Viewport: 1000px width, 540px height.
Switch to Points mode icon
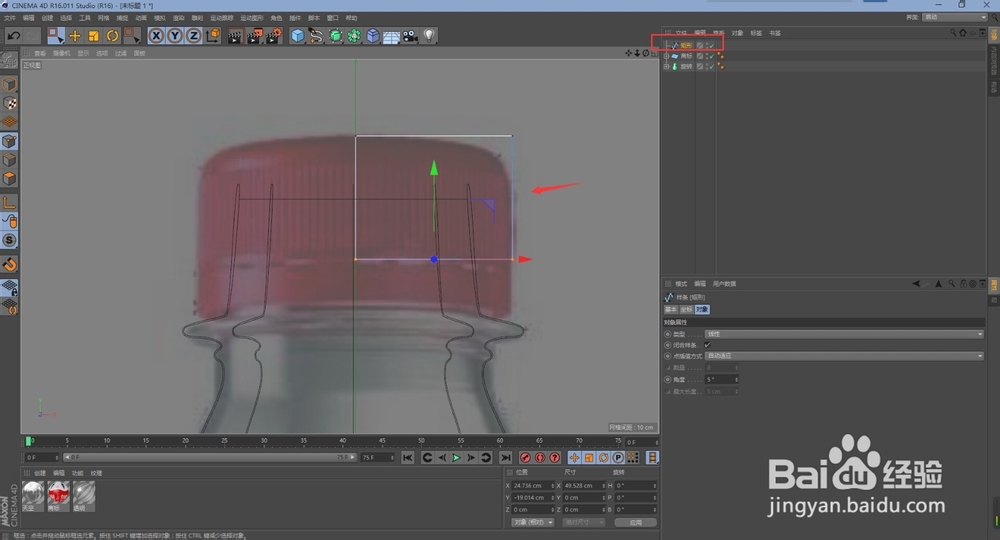pos(9,142)
